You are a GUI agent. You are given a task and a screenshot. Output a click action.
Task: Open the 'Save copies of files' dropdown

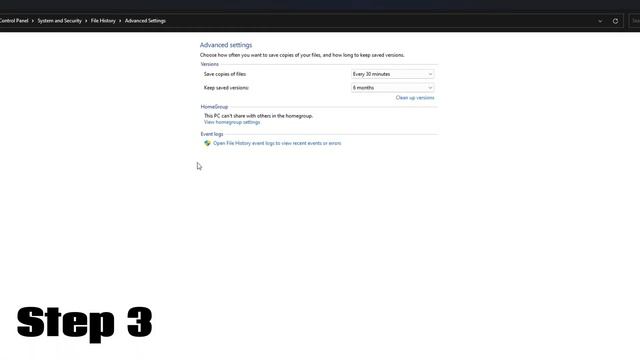(x=392, y=74)
